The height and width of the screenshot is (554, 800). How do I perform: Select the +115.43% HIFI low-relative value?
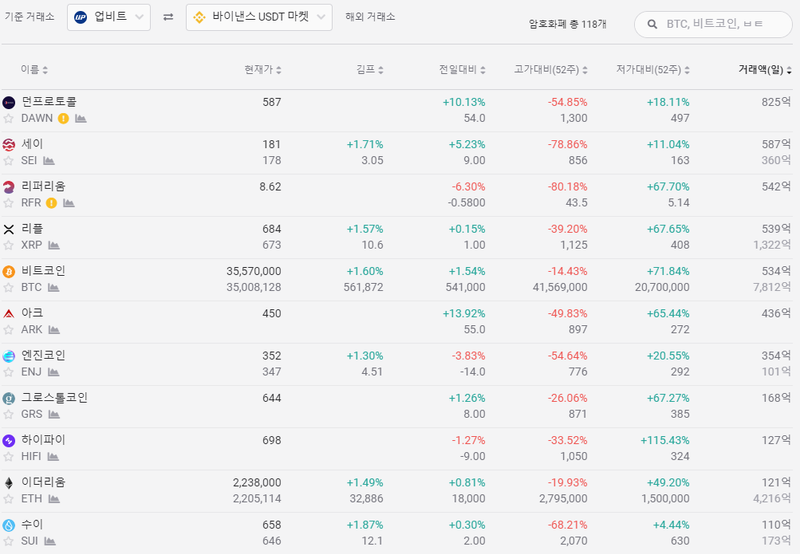tap(665, 440)
